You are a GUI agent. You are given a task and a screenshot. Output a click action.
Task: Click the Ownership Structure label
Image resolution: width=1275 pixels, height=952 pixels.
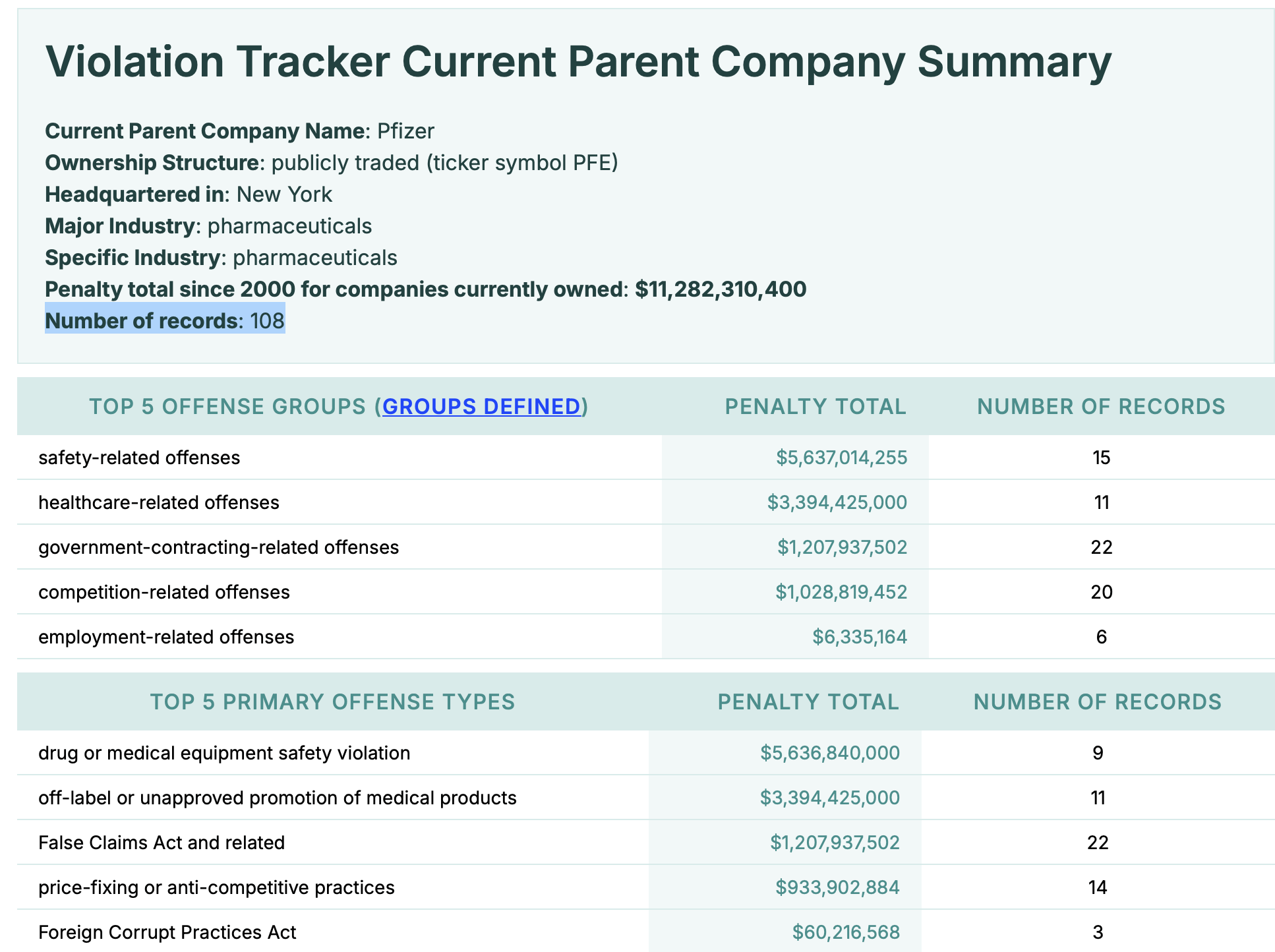click(x=152, y=163)
